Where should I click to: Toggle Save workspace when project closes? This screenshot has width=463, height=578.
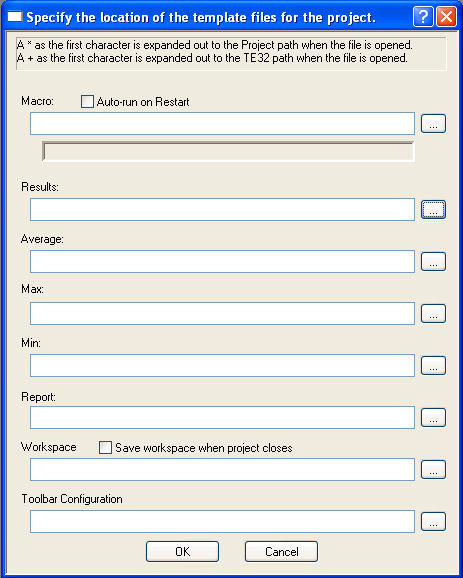coord(105,448)
